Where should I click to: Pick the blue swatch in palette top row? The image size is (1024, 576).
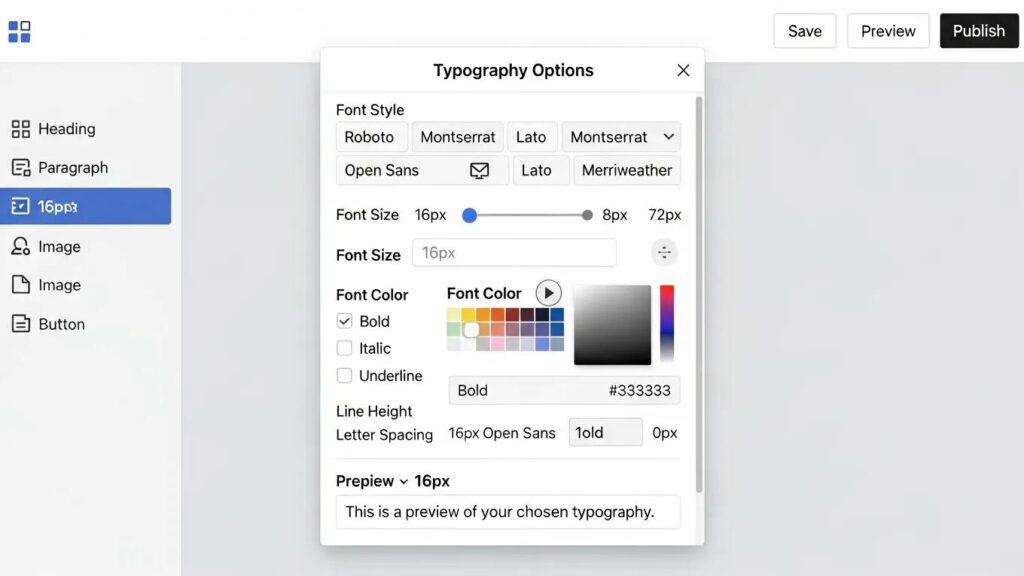point(556,314)
